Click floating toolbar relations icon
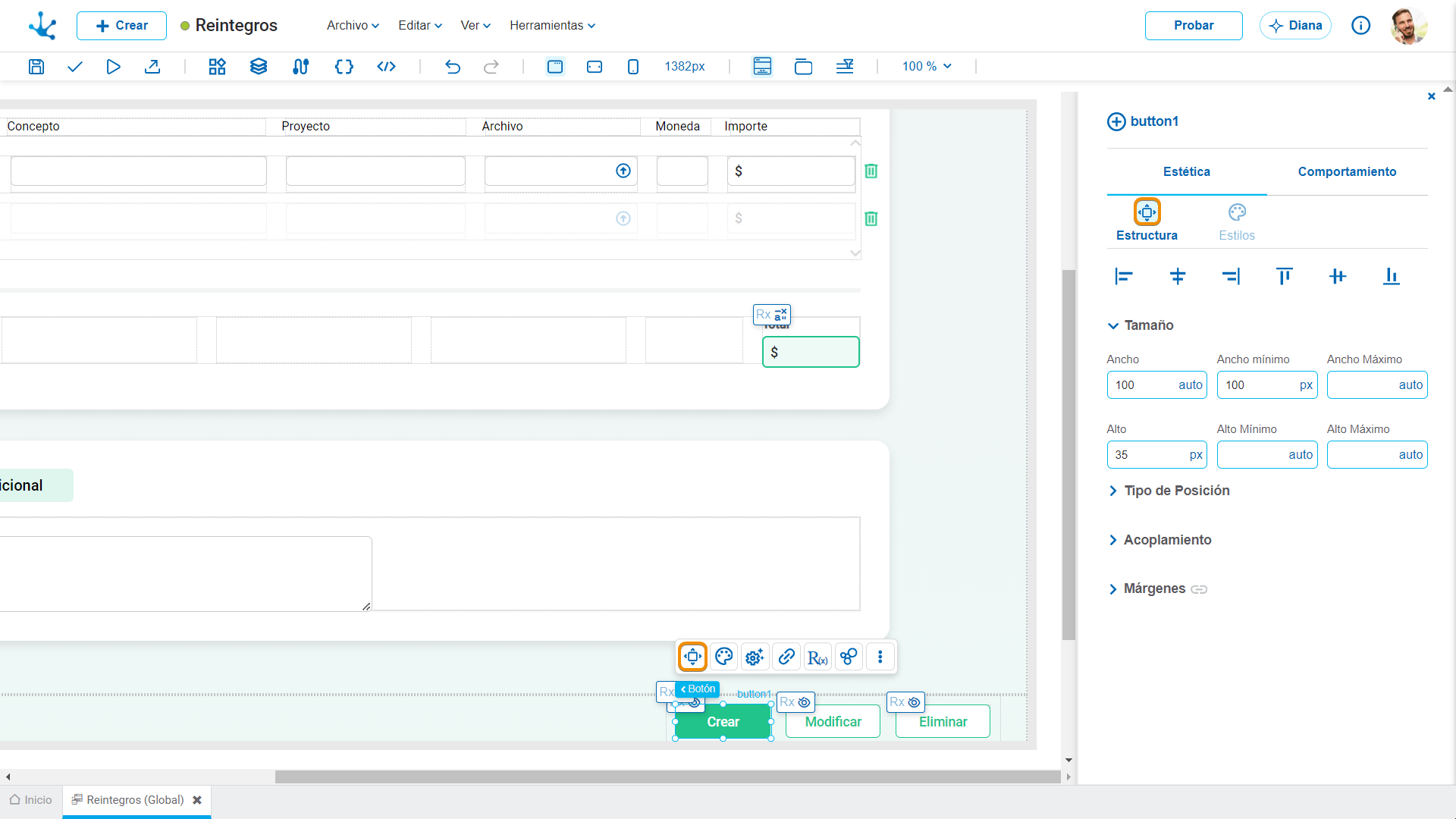Viewport: 1456px width, 819px height. coord(849,657)
